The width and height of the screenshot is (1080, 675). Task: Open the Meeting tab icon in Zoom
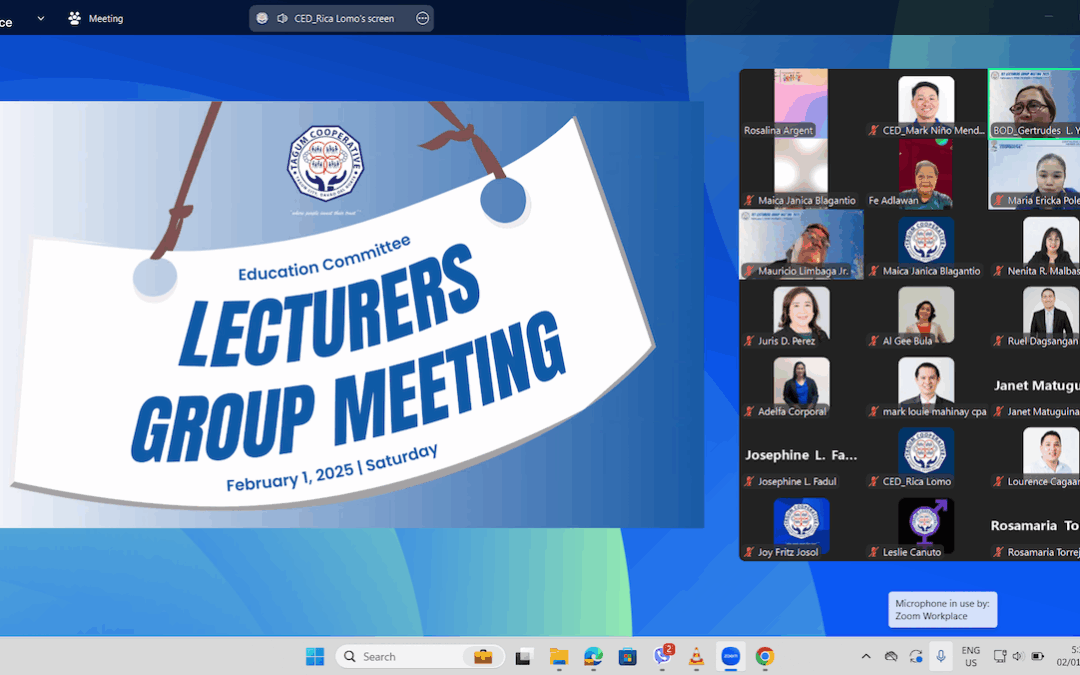click(x=74, y=19)
